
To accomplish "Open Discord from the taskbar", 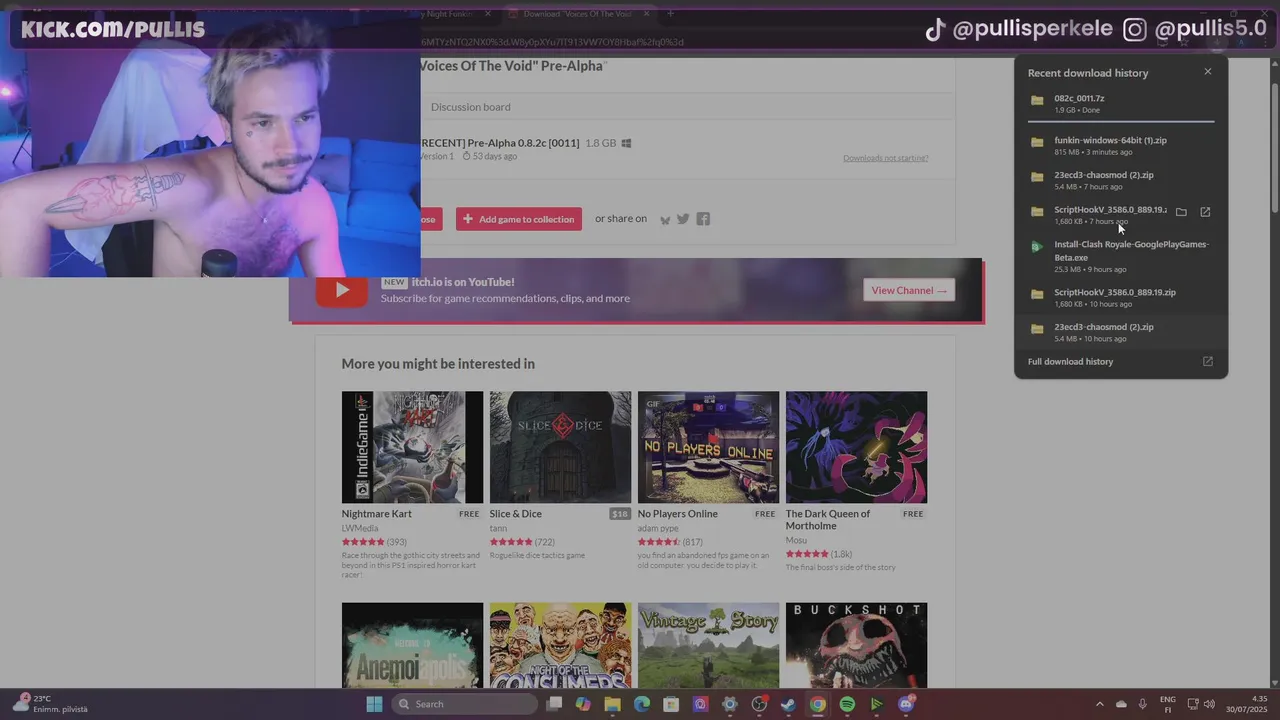I will pos(906,704).
